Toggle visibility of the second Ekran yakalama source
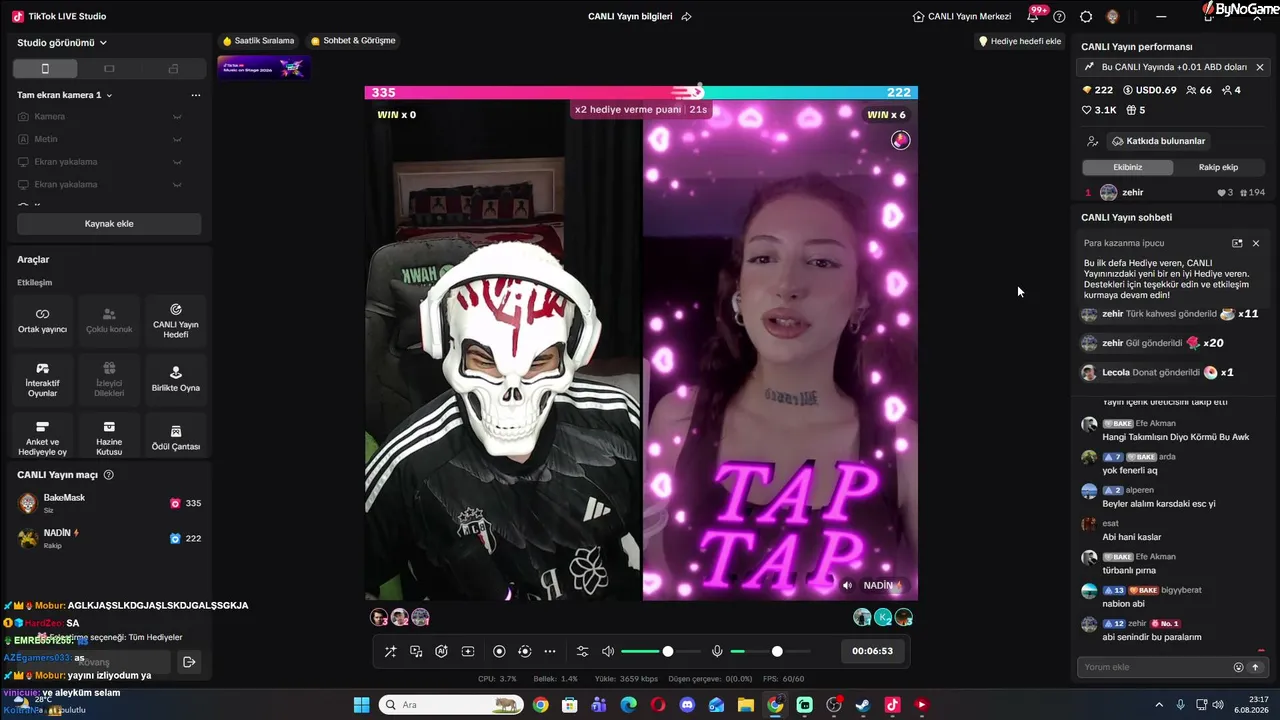The height and width of the screenshot is (720, 1280). 177,184
